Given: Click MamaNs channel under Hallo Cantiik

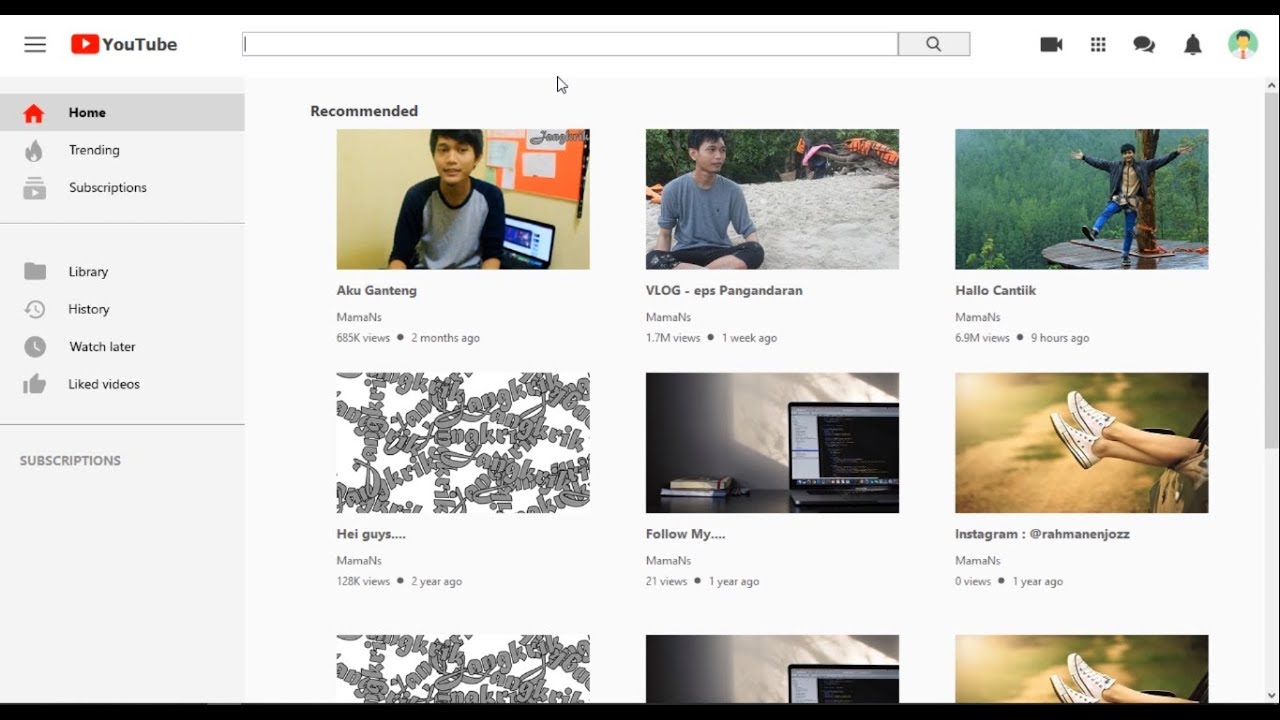Looking at the screenshot, I should [977, 317].
